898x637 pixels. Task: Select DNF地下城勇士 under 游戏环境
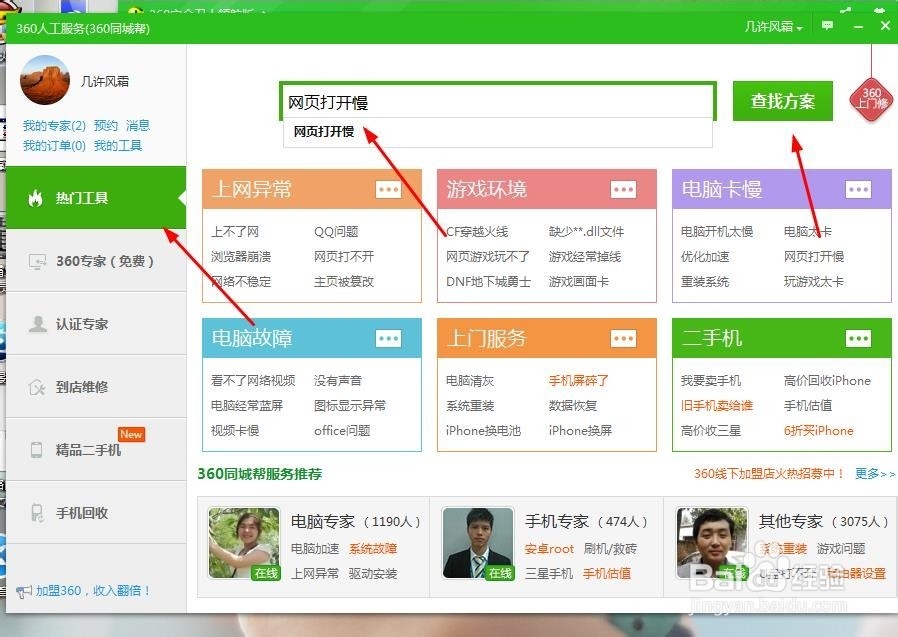489,282
